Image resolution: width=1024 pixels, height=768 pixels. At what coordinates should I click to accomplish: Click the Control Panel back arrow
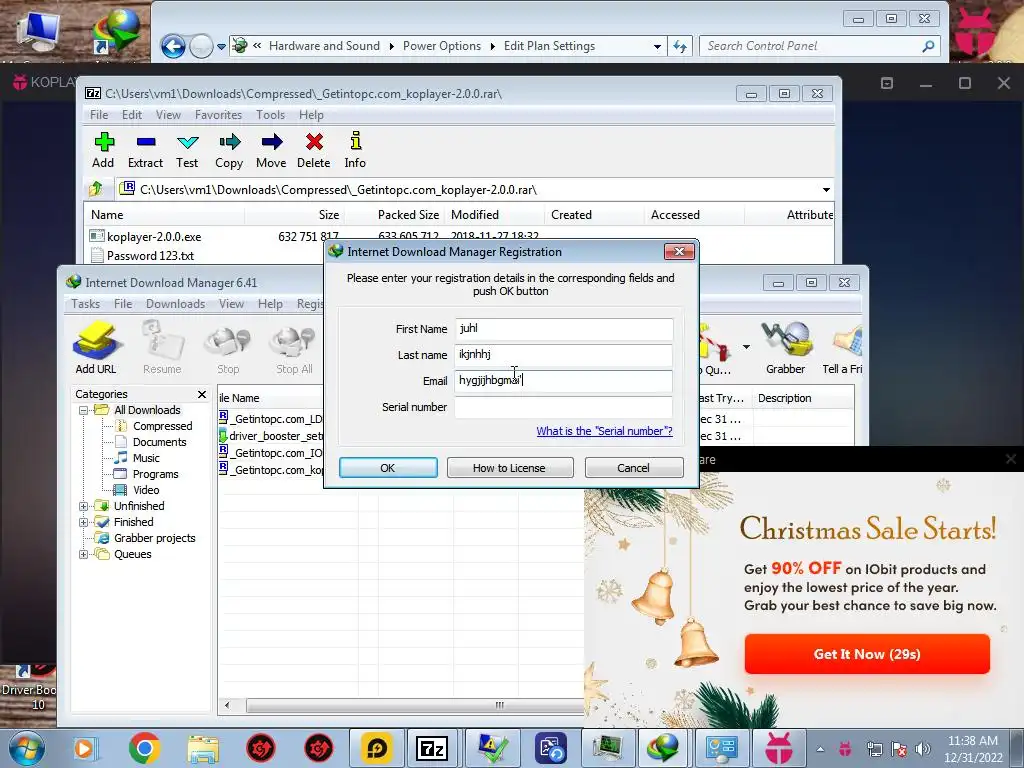coord(173,46)
